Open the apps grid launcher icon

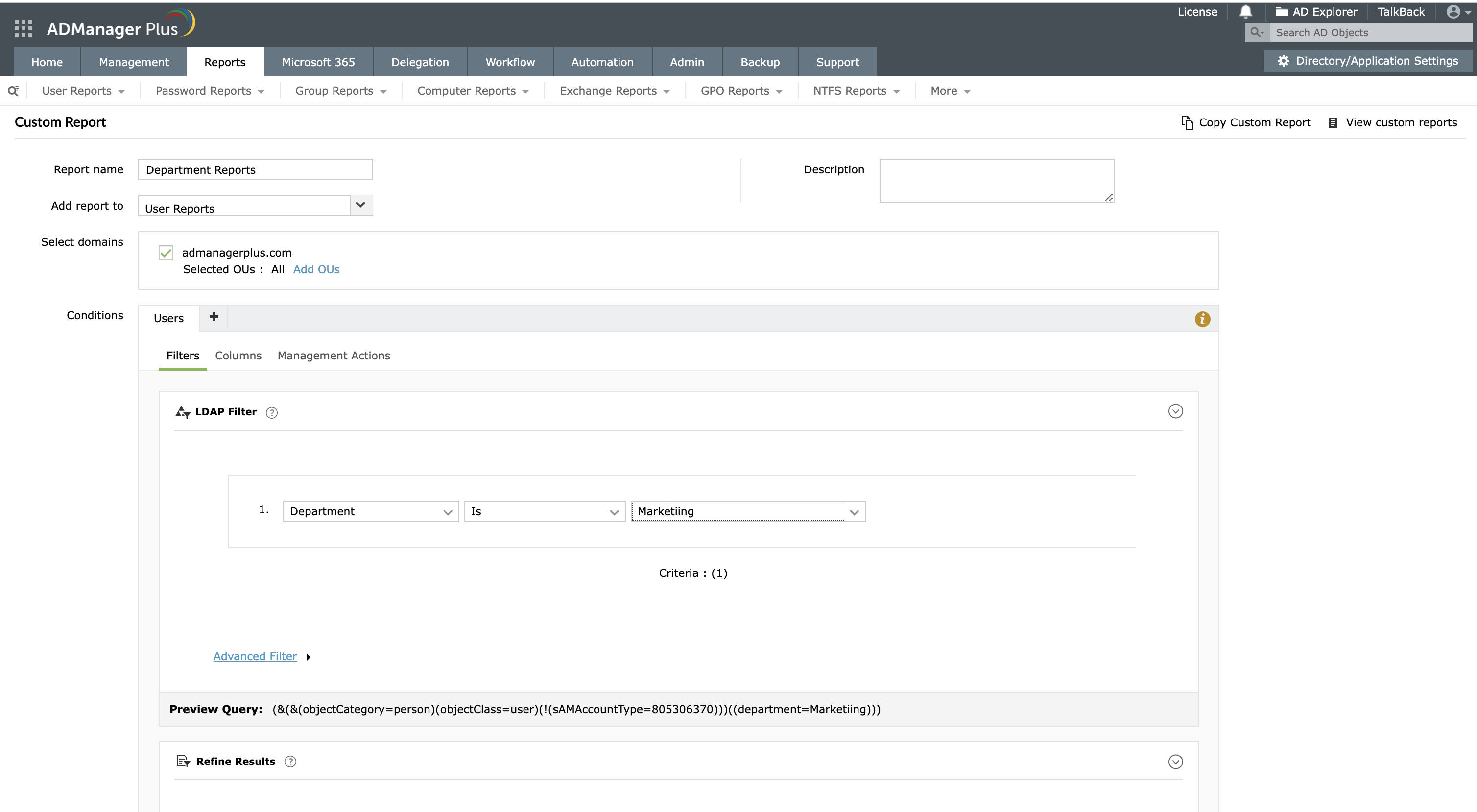point(23,28)
